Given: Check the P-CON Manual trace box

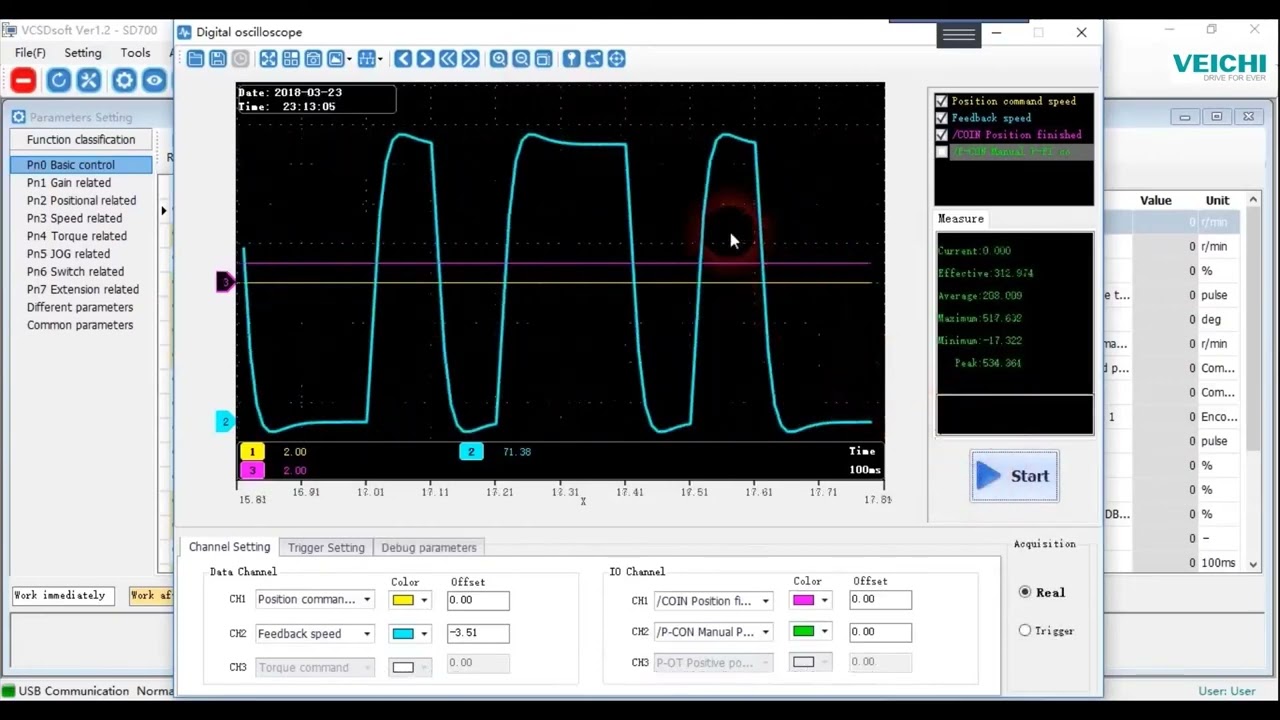Looking at the screenshot, I should [x=941, y=152].
